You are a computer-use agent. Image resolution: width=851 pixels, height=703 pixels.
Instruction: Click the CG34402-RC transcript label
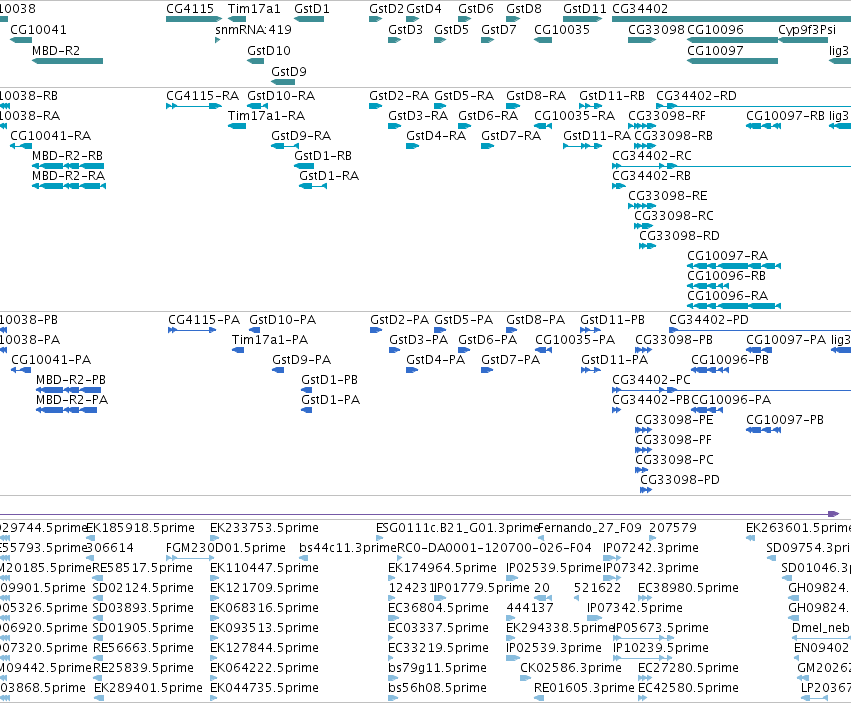pyautogui.click(x=652, y=156)
